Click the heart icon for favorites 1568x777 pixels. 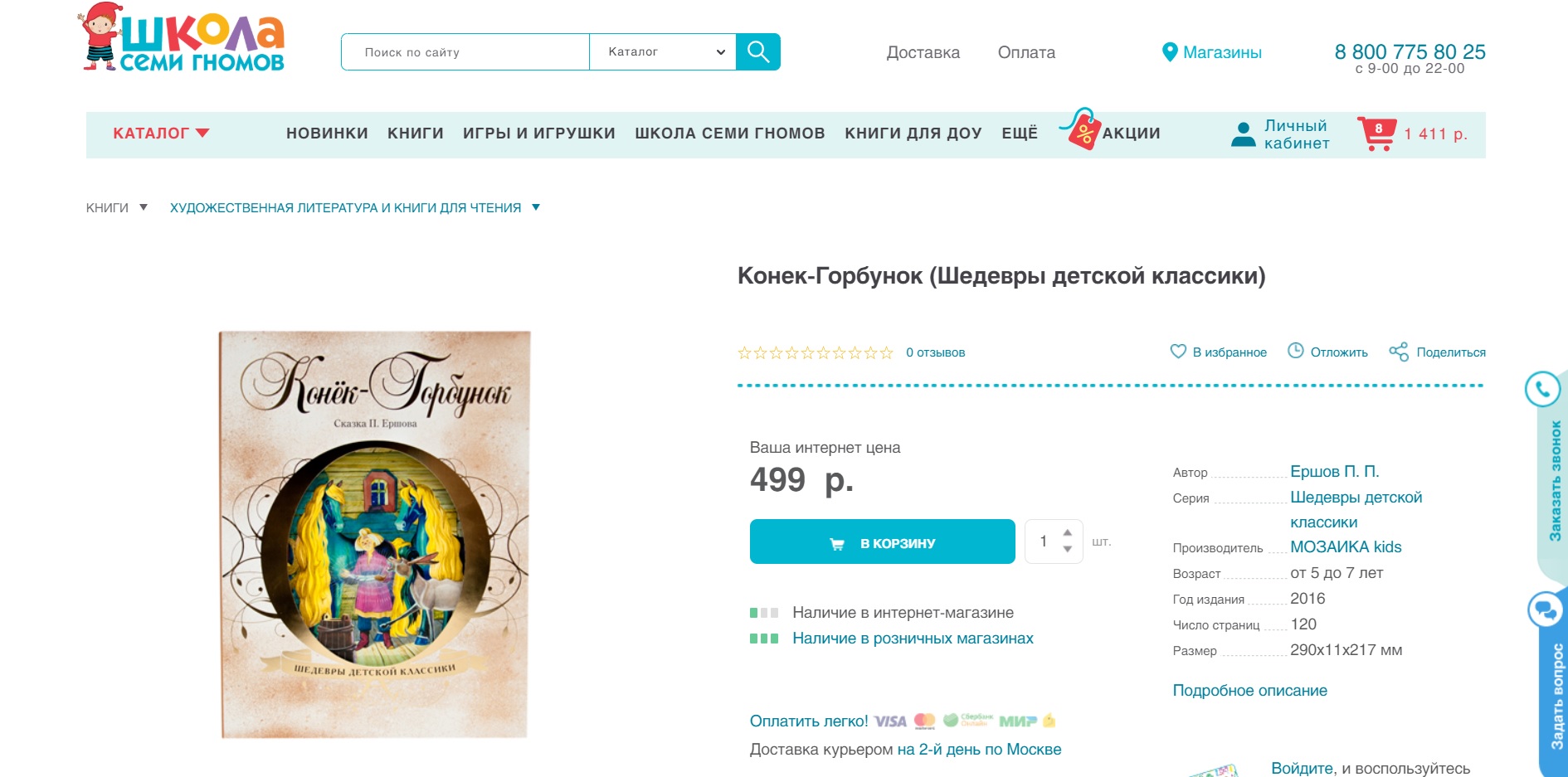1178,352
